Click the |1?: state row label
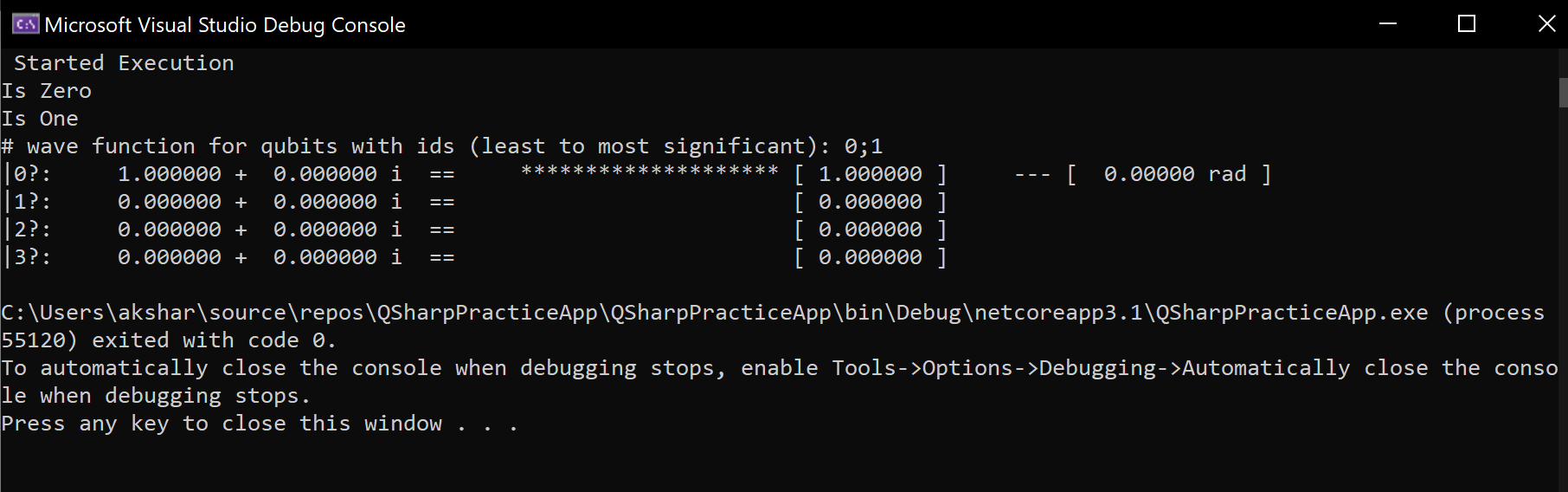This screenshot has width=1568, height=492. pyautogui.click(x=27, y=202)
